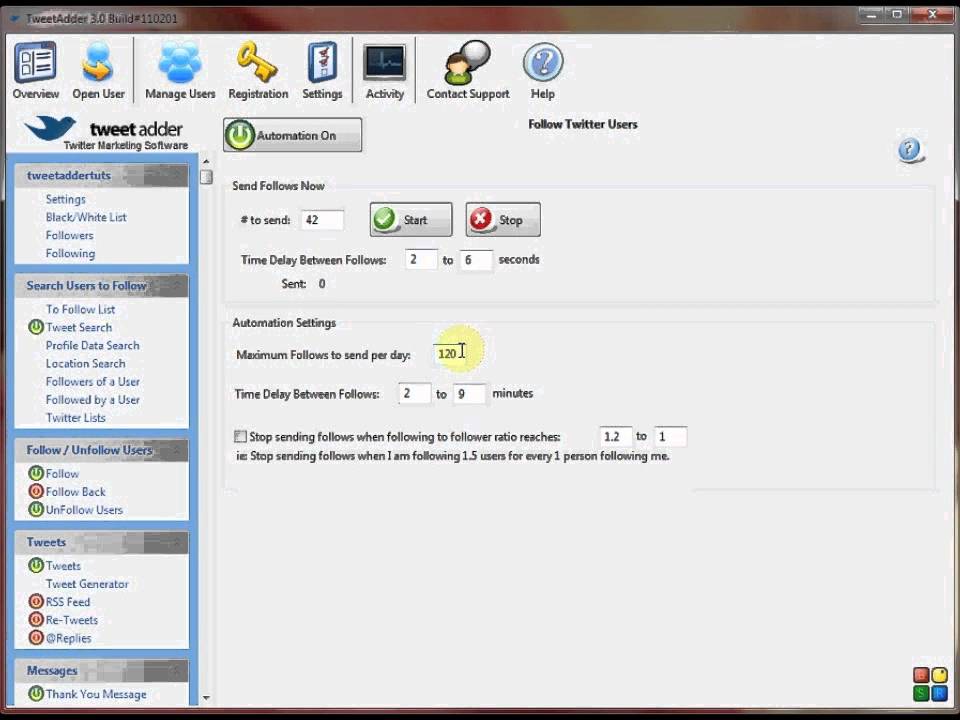Open the RSS Feed page
This screenshot has width=960, height=720.
tap(67, 602)
